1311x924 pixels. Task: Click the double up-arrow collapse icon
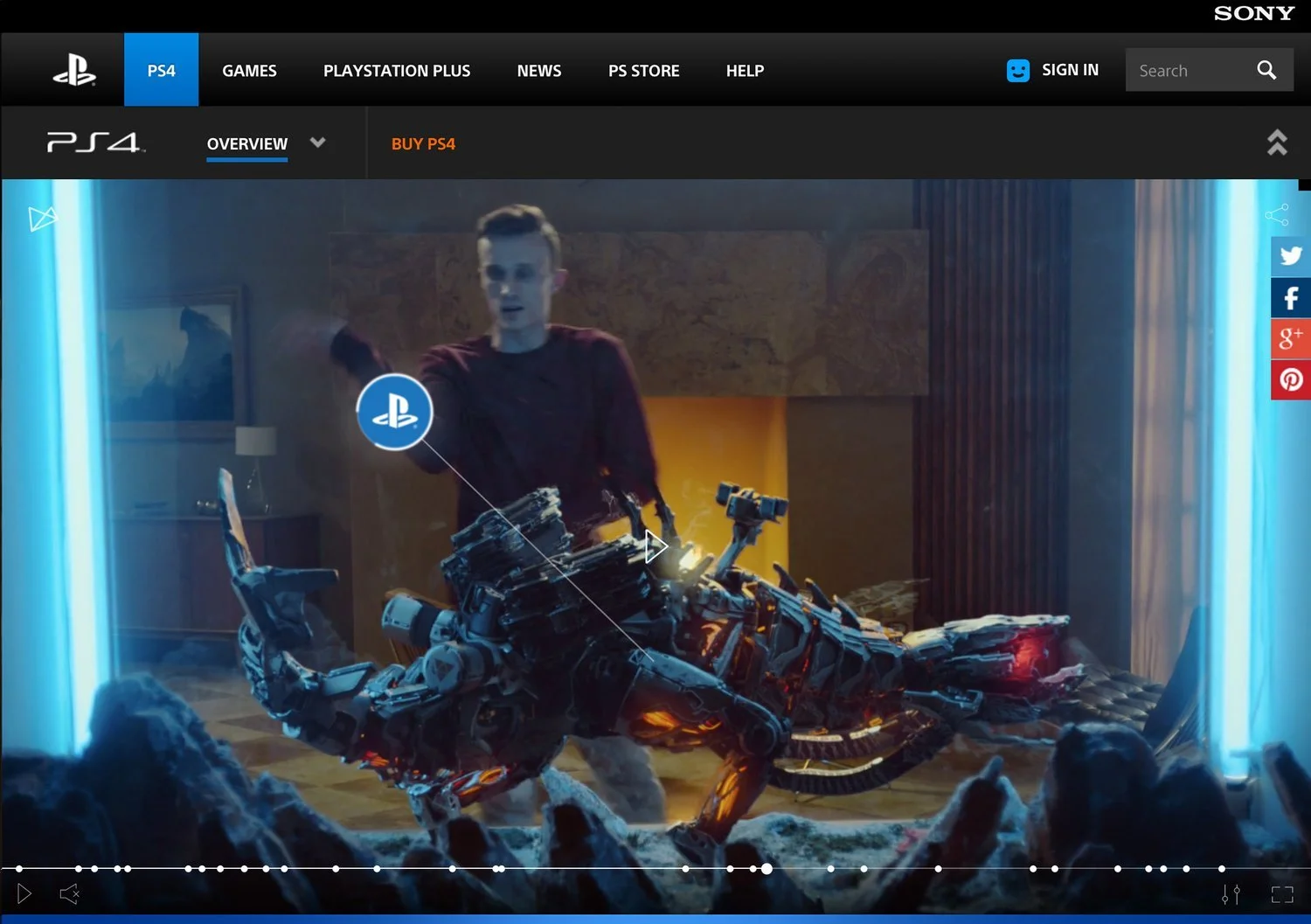[1277, 142]
